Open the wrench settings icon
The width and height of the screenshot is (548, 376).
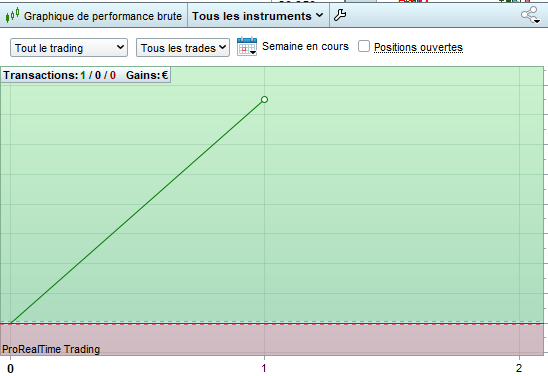coord(340,15)
